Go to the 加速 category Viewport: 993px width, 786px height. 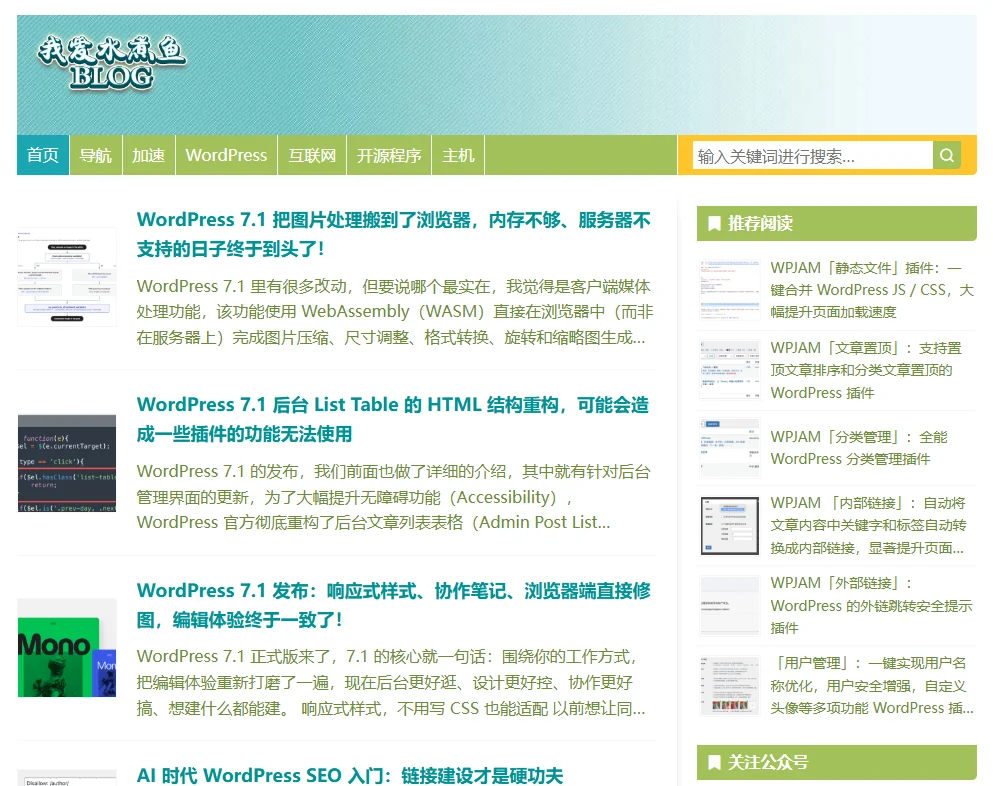148,155
